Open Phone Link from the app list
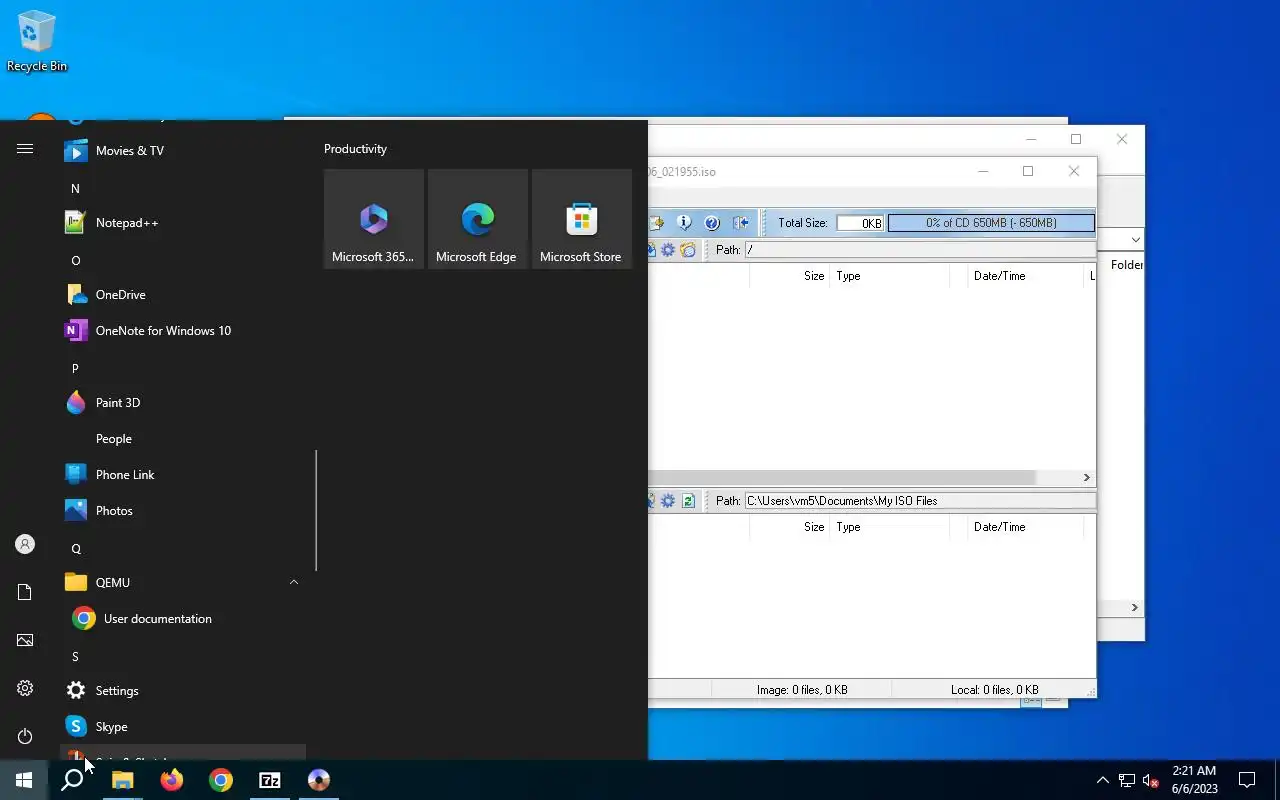The image size is (1280, 800). (182, 475)
